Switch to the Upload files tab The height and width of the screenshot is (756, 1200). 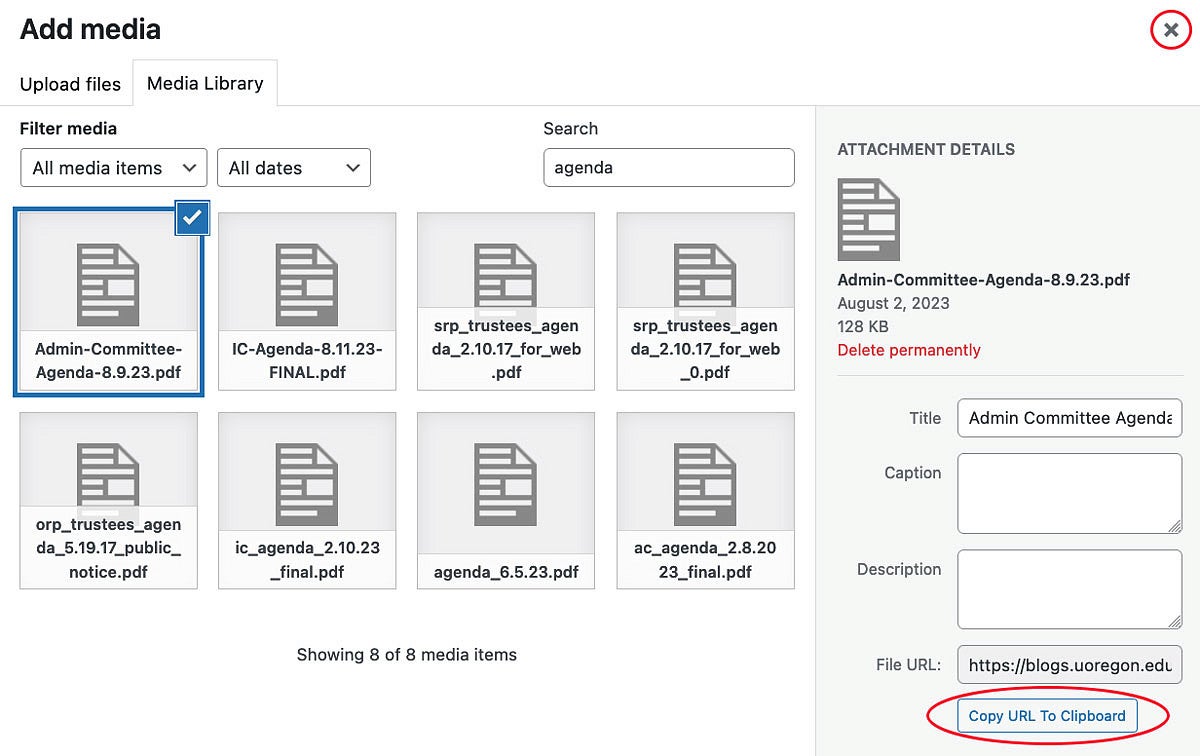[68, 84]
